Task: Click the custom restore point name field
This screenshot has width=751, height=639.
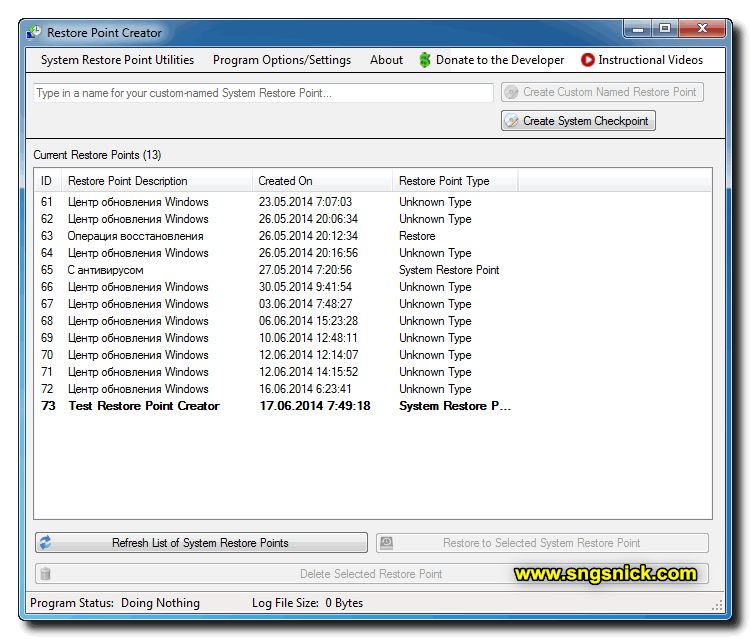Action: click(x=263, y=93)
